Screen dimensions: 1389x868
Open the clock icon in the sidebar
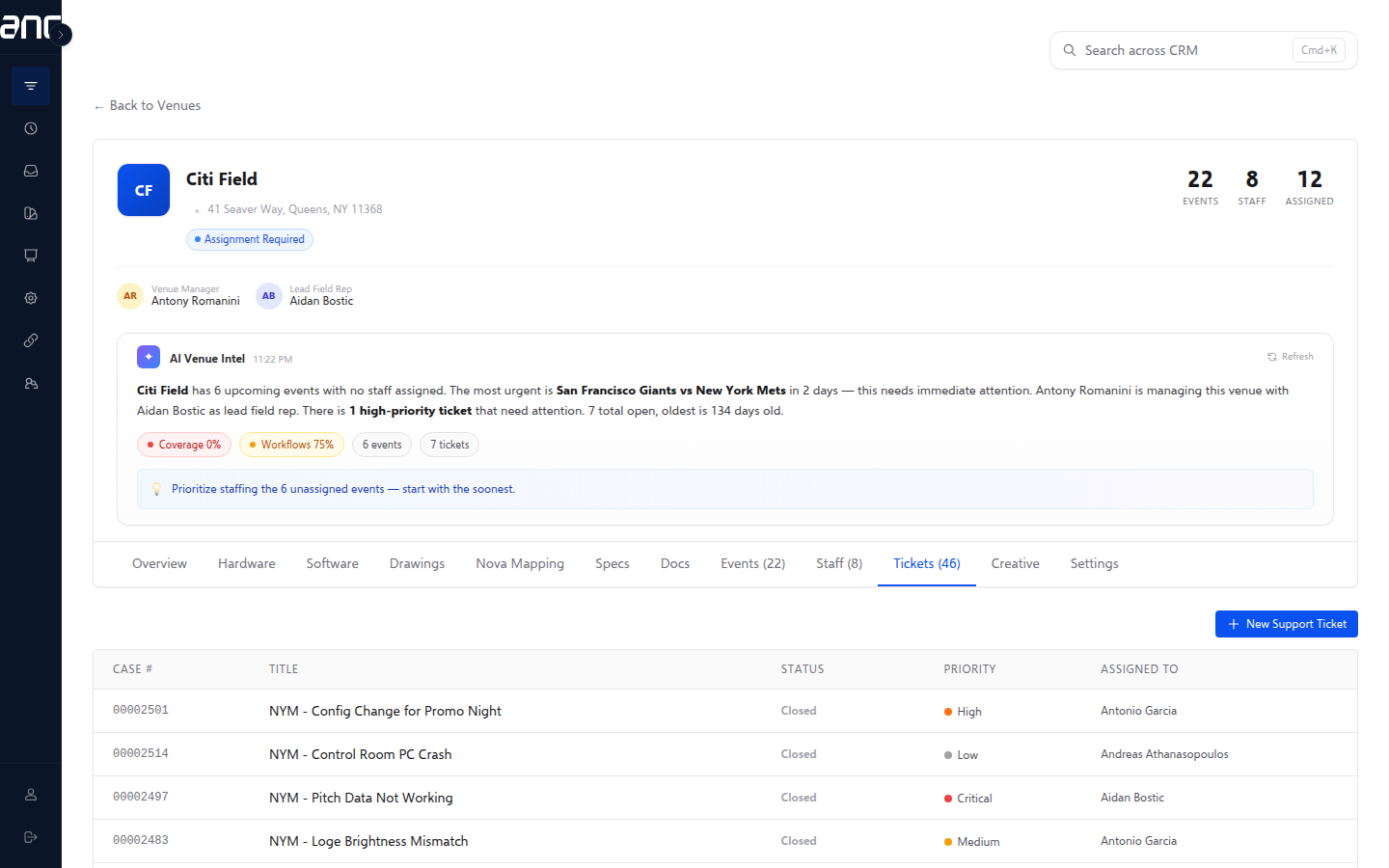pyautogui.click(x=31, y=128)
